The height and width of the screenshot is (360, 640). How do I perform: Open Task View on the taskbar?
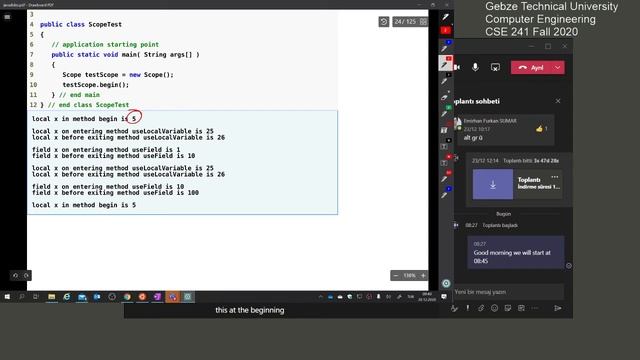tap(36, 297)
